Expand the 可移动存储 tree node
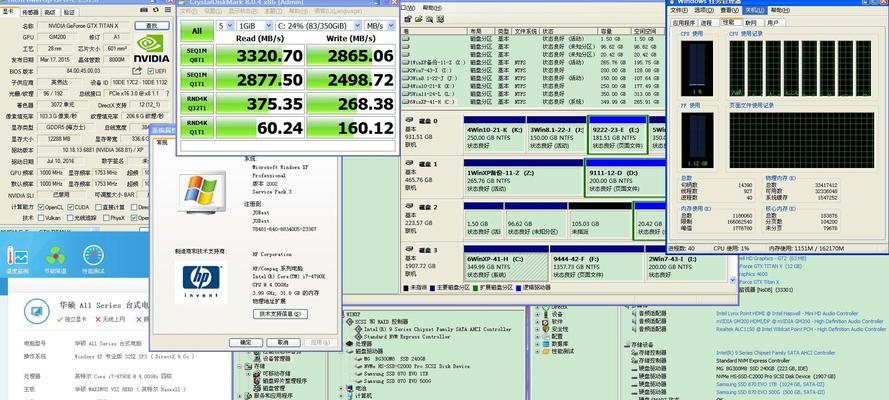This screenshot has height=400, width=889. [x=247, y=374]
